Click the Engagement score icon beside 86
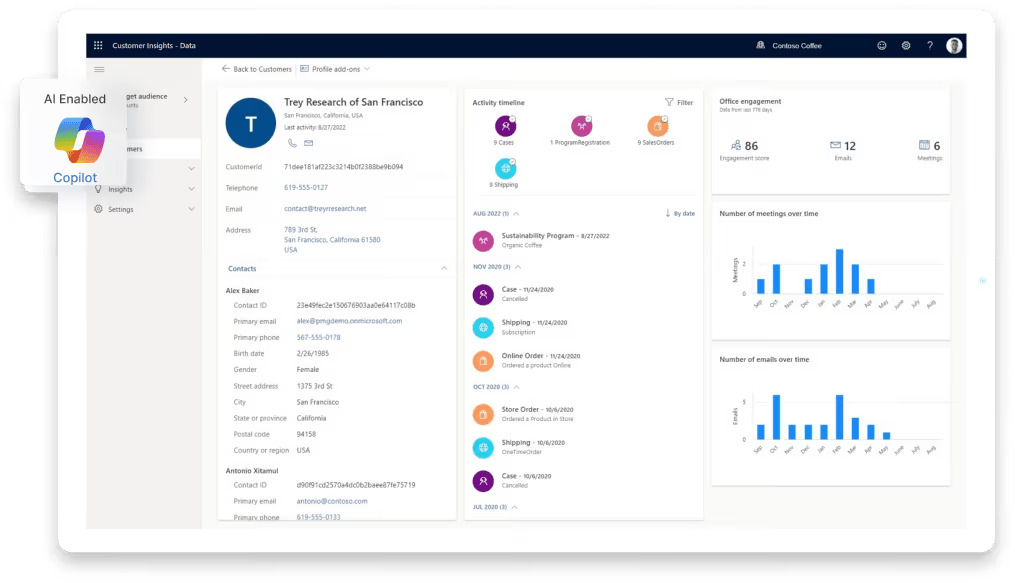Viewport: 1015px width, 583px height. (x=736, y=146)
